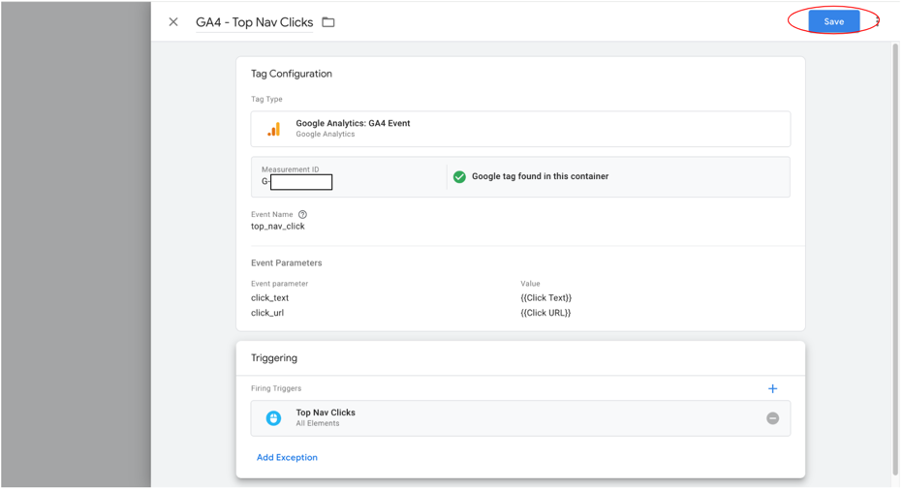Click Google tag found in this container
The width and height of the screenshot is (904, 490).
coord(540,176)
